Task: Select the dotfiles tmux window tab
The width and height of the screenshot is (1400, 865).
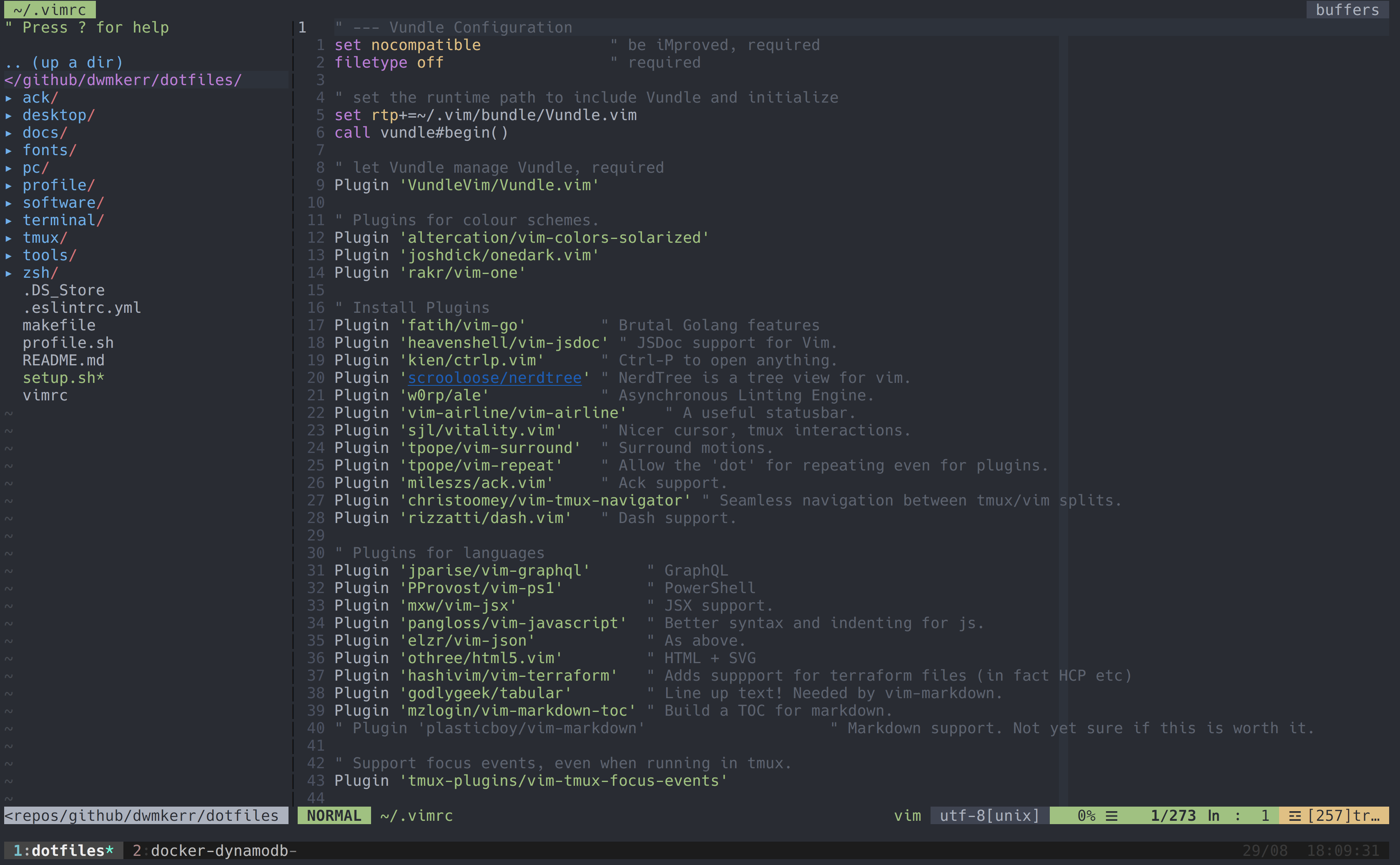Action: [63, 851]
